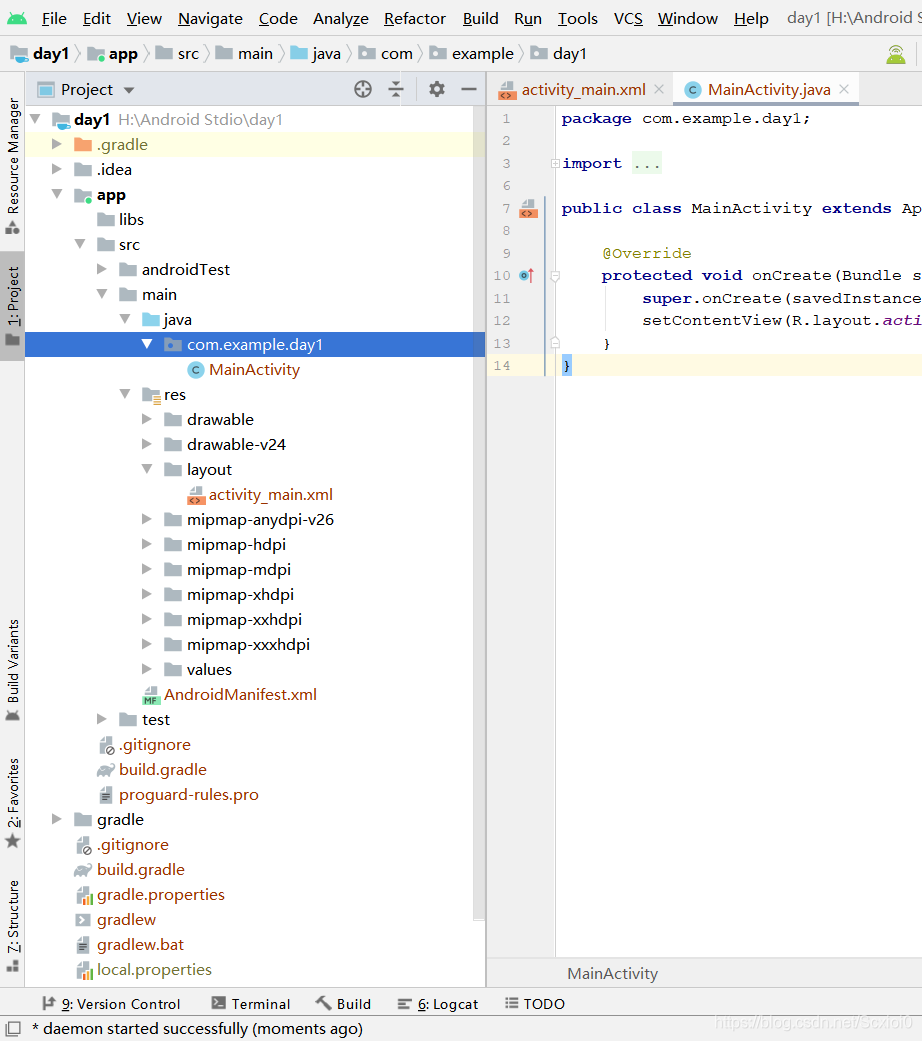The width and height of the screenshot is (922, 1041).
Task: Click the Collapse All icon in Project panel
Action: point(396,89)
